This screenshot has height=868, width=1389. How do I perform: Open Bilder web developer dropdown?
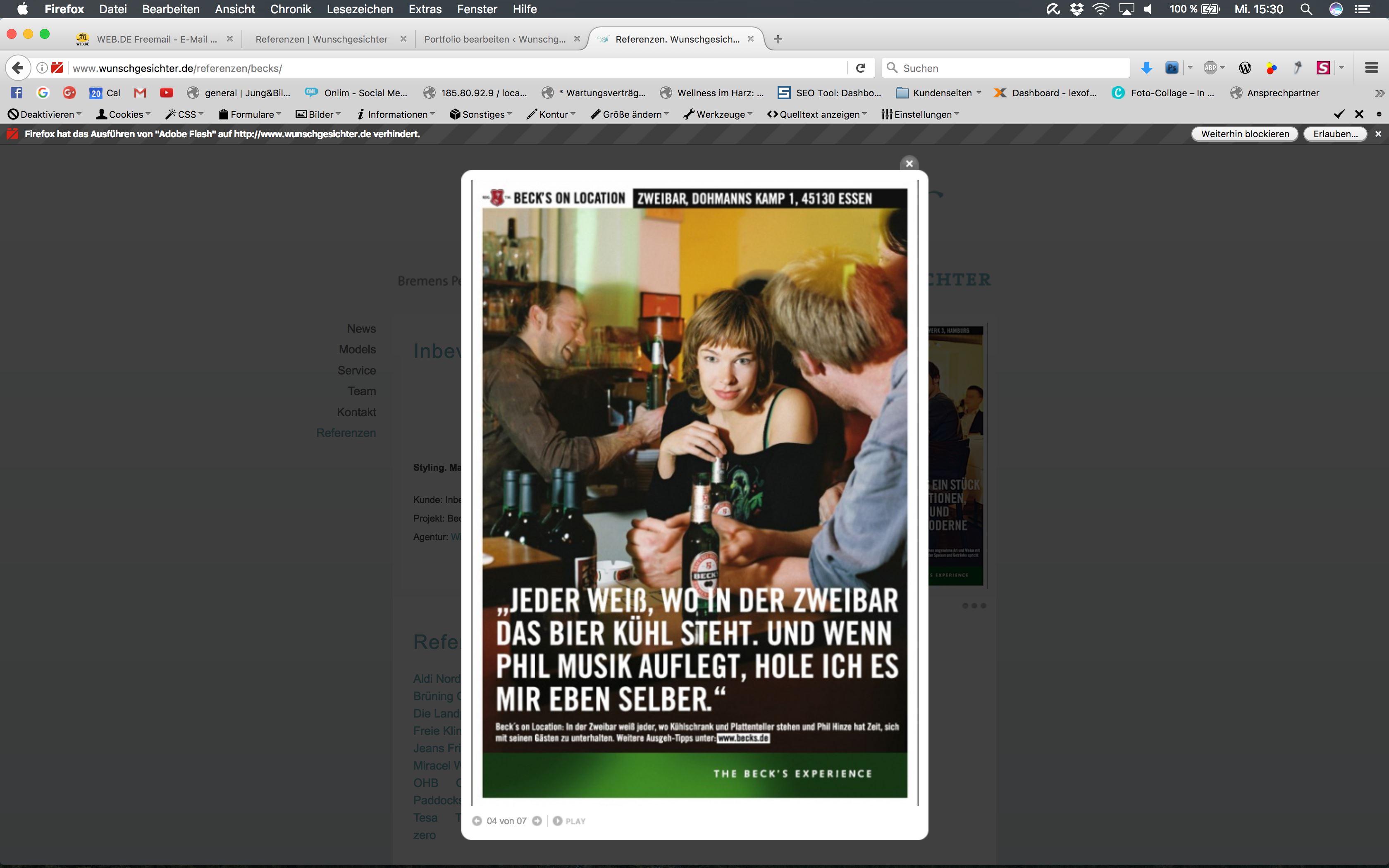coord(318,114)
